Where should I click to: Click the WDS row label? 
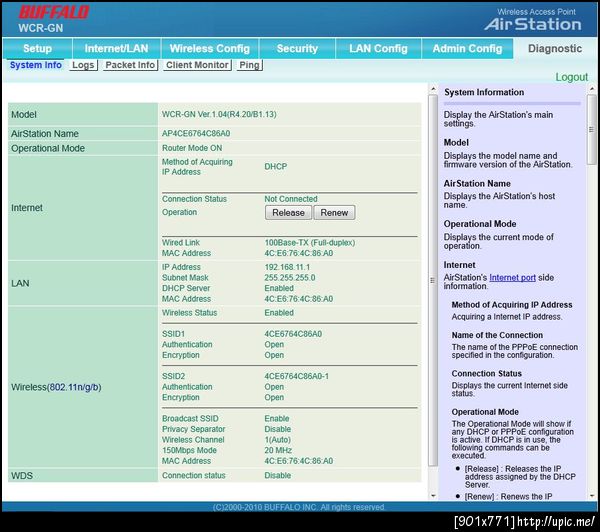[x=22, y=476]
